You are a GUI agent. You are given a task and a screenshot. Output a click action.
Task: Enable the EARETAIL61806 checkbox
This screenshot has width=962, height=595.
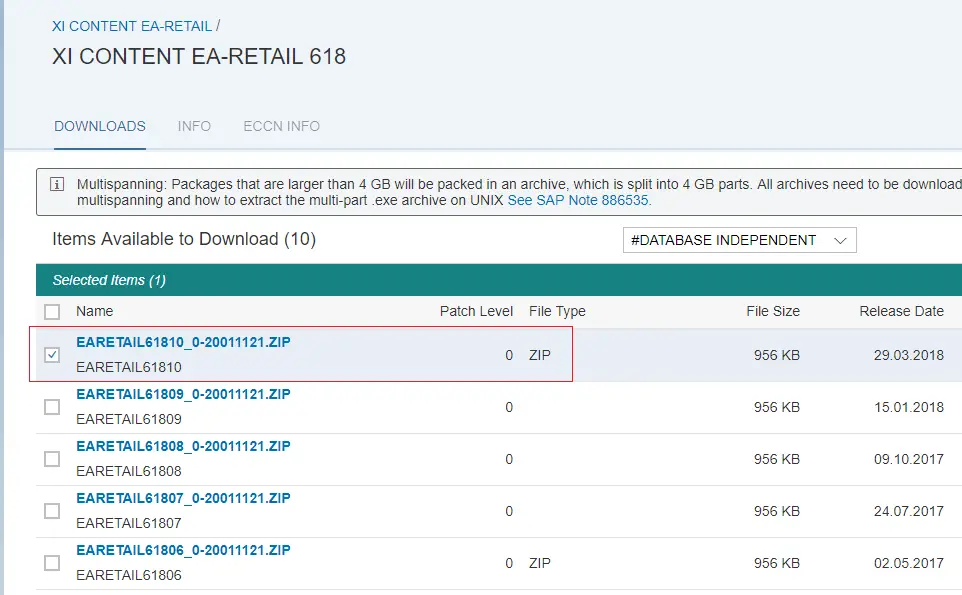point(52,563)
